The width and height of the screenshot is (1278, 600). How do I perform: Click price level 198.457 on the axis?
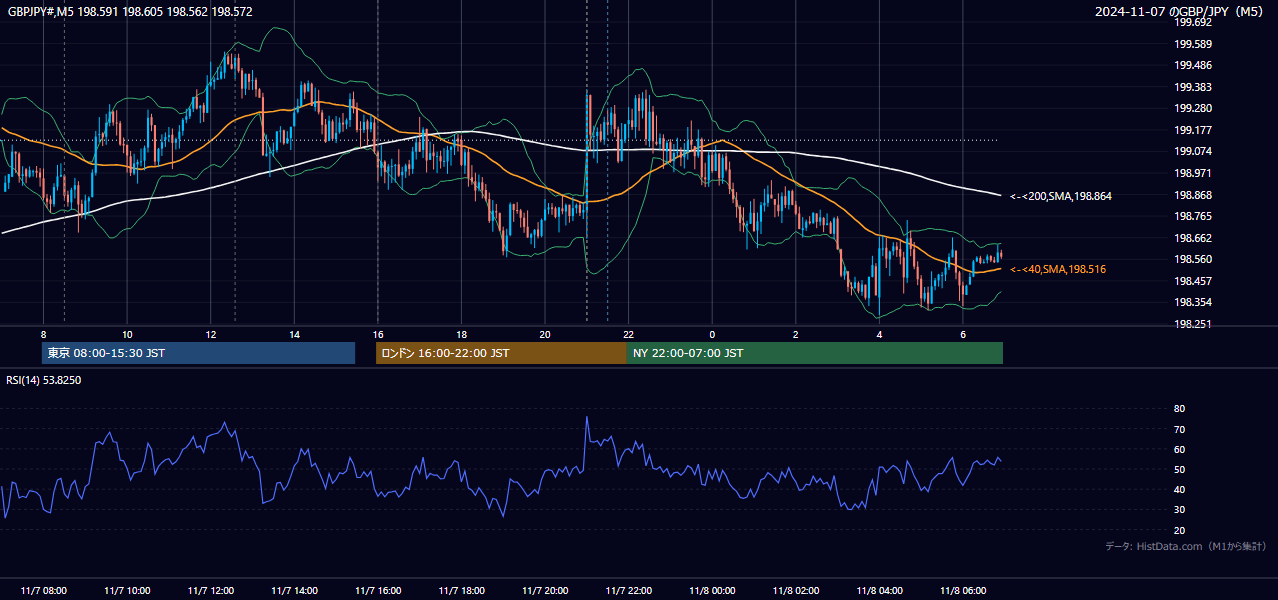tap(1192, 281)
